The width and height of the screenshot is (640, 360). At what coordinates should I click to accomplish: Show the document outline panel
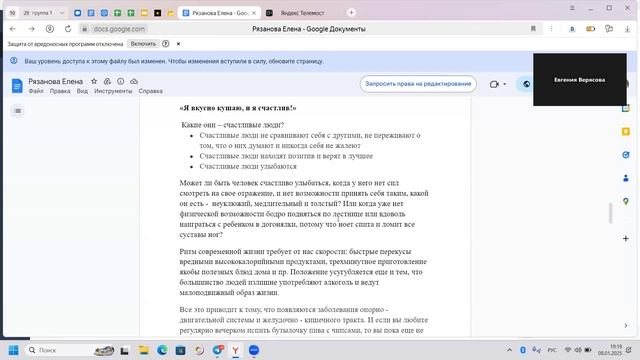18,111
